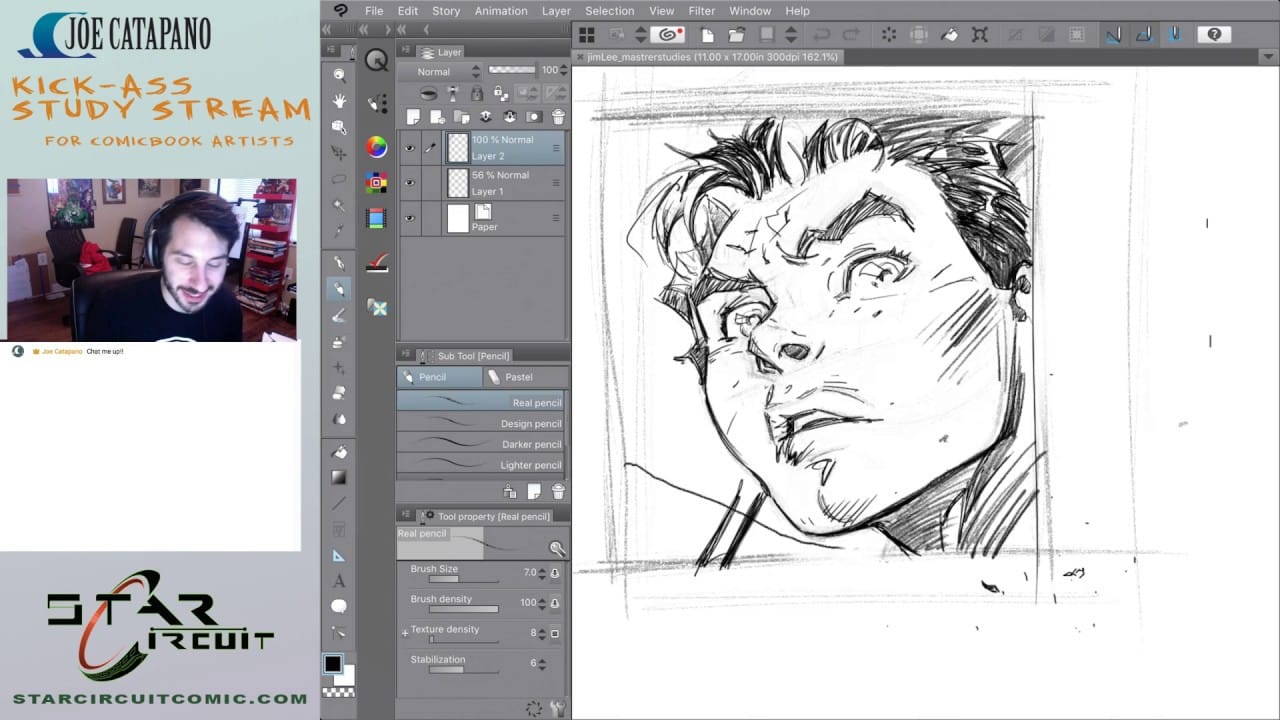
Task: Select the Zoom magnifier tool
Action: 340,75
